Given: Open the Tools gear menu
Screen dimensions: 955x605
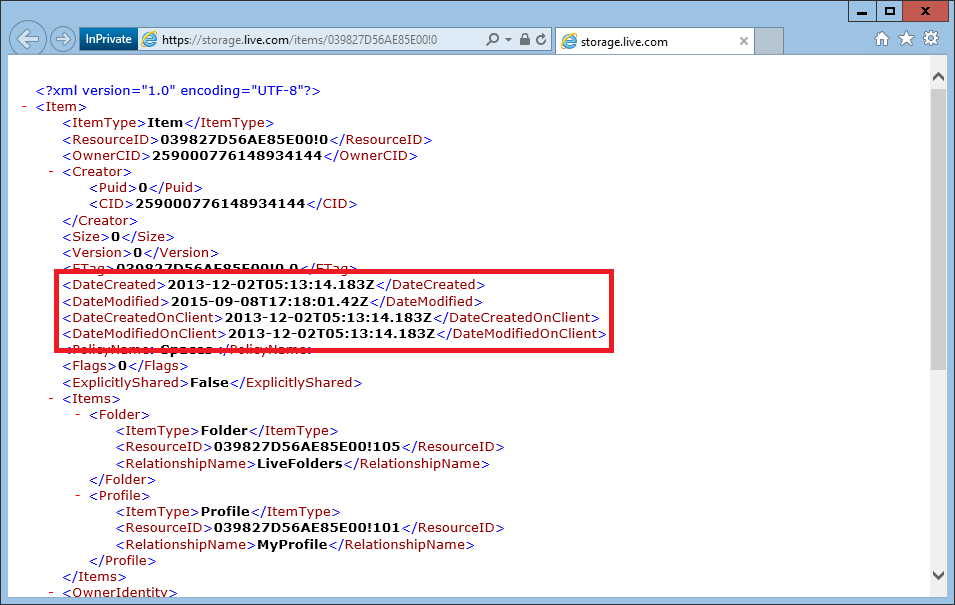Looking at the screenshot, I should (931, 38).
